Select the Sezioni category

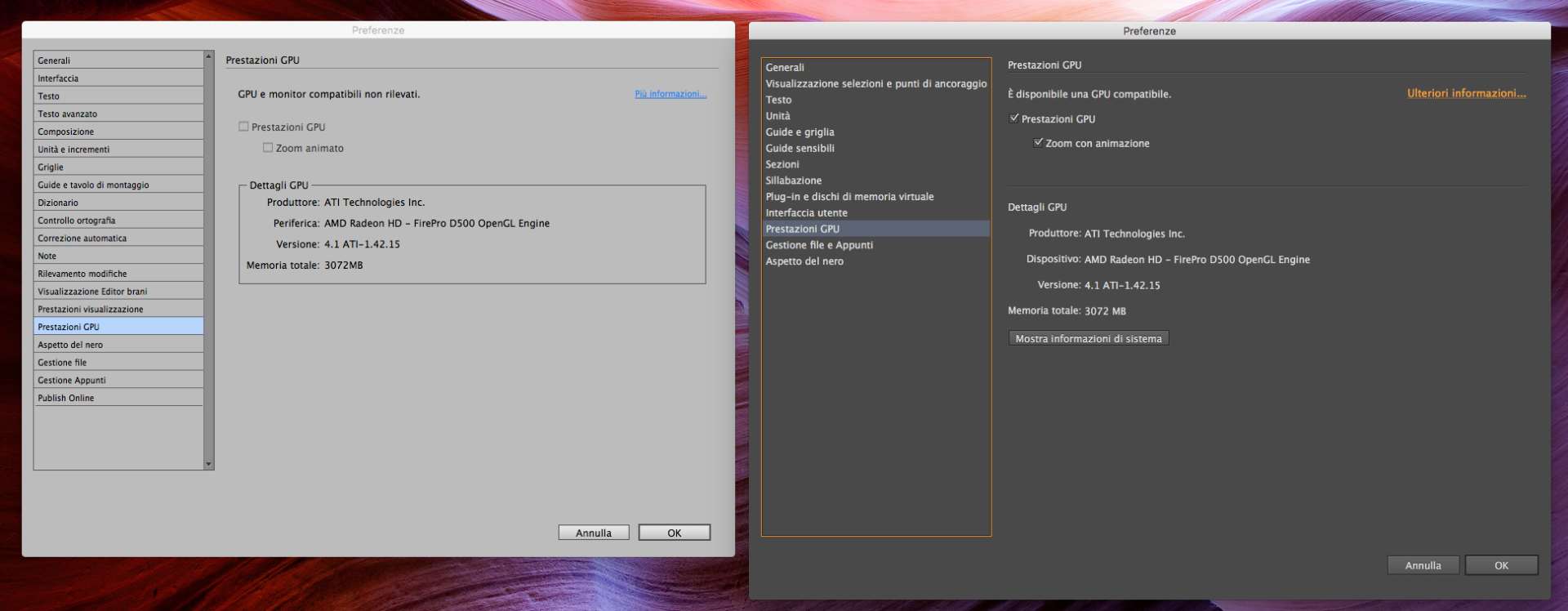pyautogui.click(x=876, y=164)
